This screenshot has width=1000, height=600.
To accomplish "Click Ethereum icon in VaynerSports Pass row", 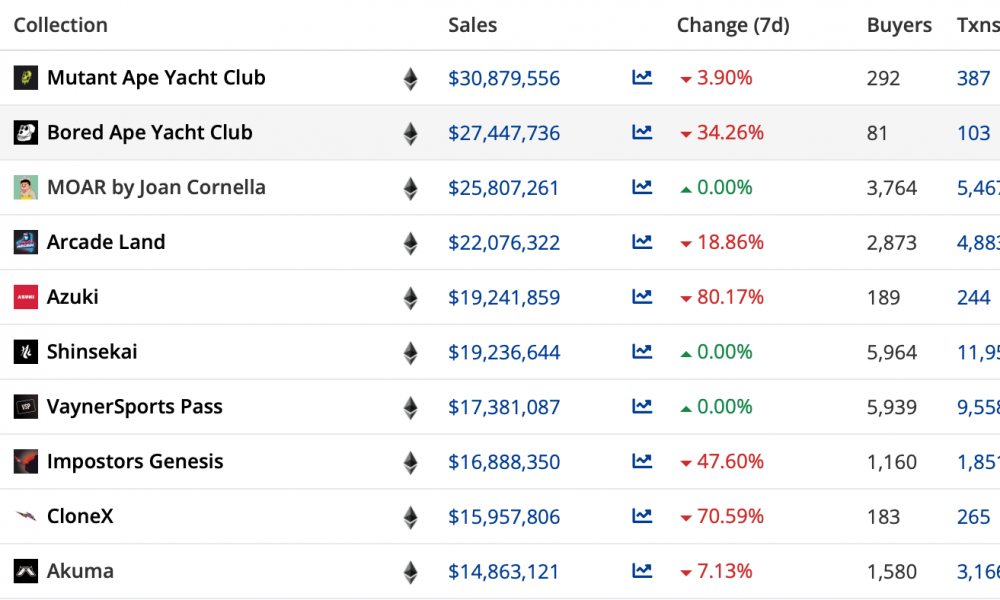I will 411,408.
